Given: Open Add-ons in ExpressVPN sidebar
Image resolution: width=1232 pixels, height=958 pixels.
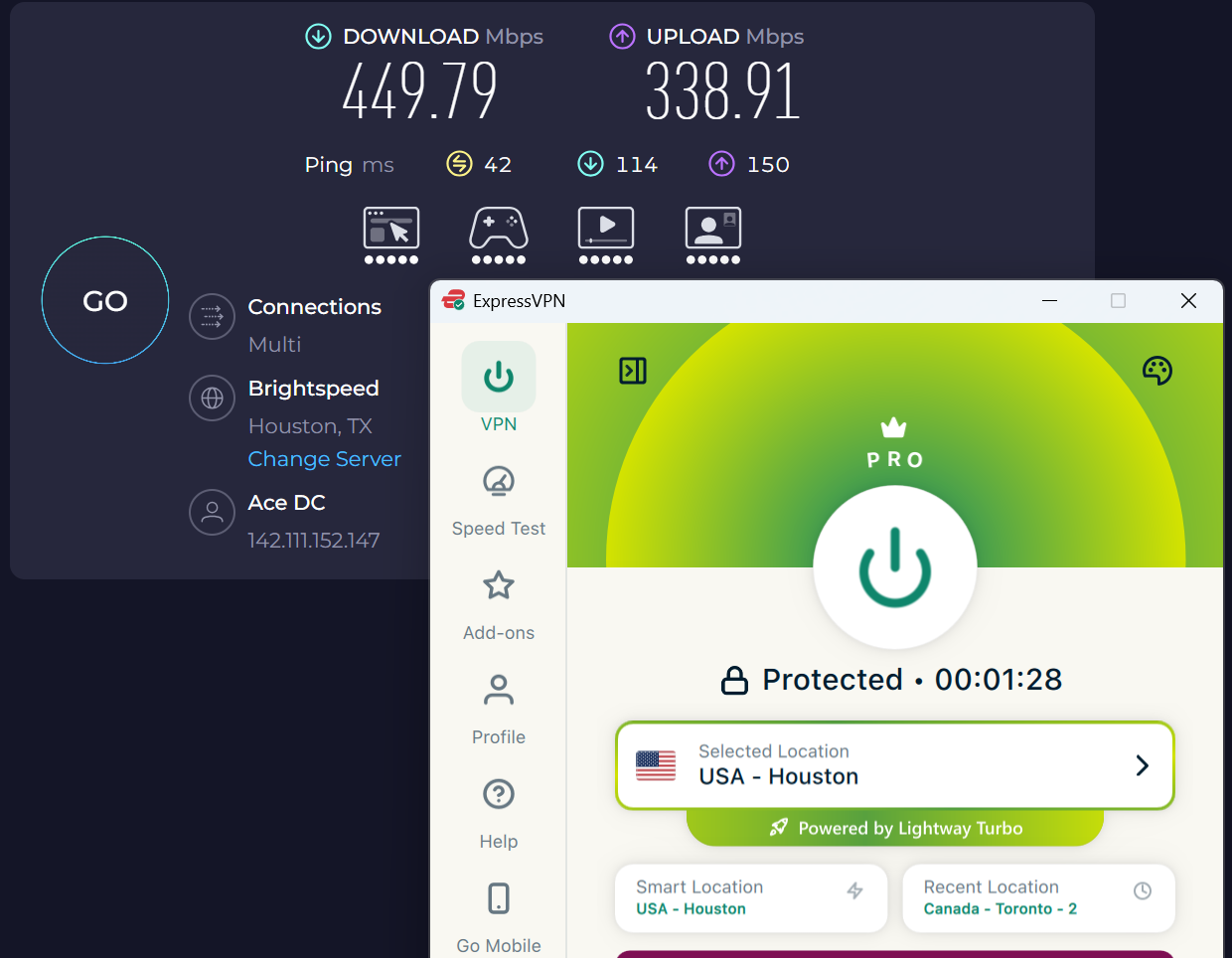Looking at the screenshot, I should [x=499, y=605].
